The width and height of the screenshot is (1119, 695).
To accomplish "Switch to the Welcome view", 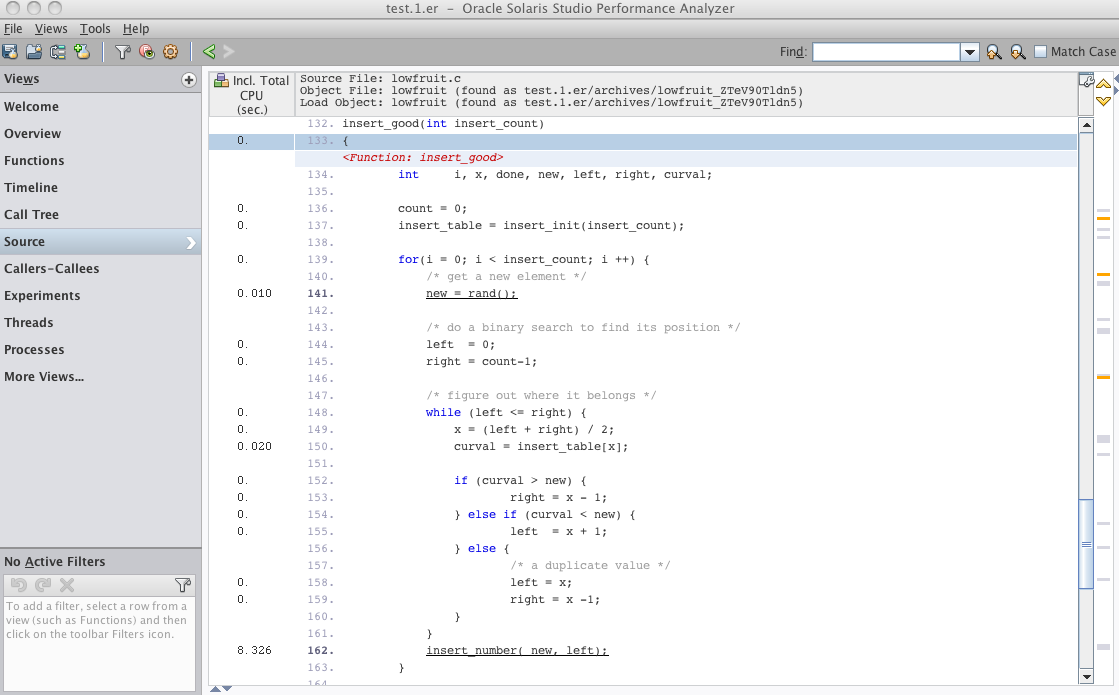I will [100, 106].
